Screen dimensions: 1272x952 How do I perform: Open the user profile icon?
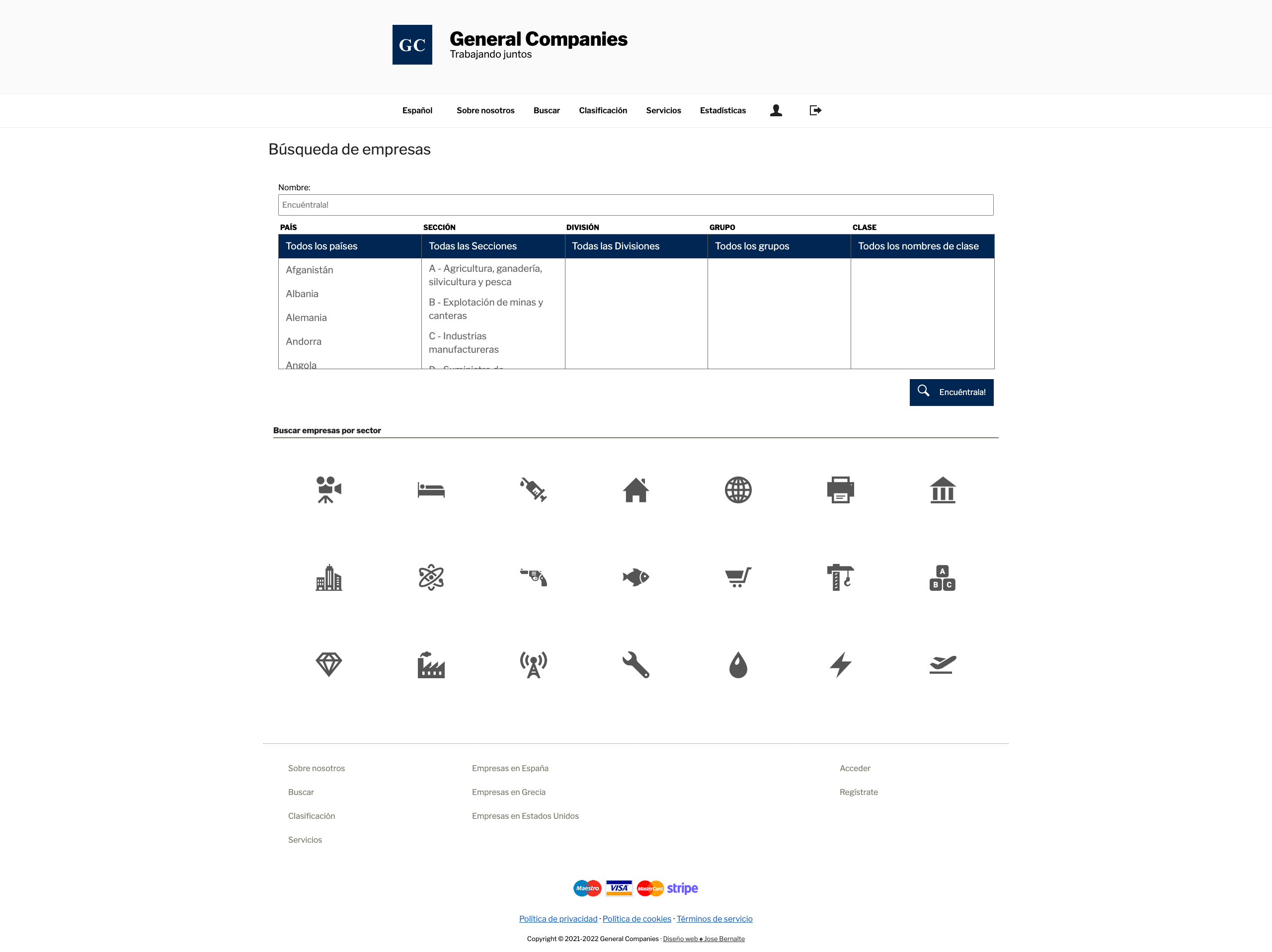tap(776, 110)
